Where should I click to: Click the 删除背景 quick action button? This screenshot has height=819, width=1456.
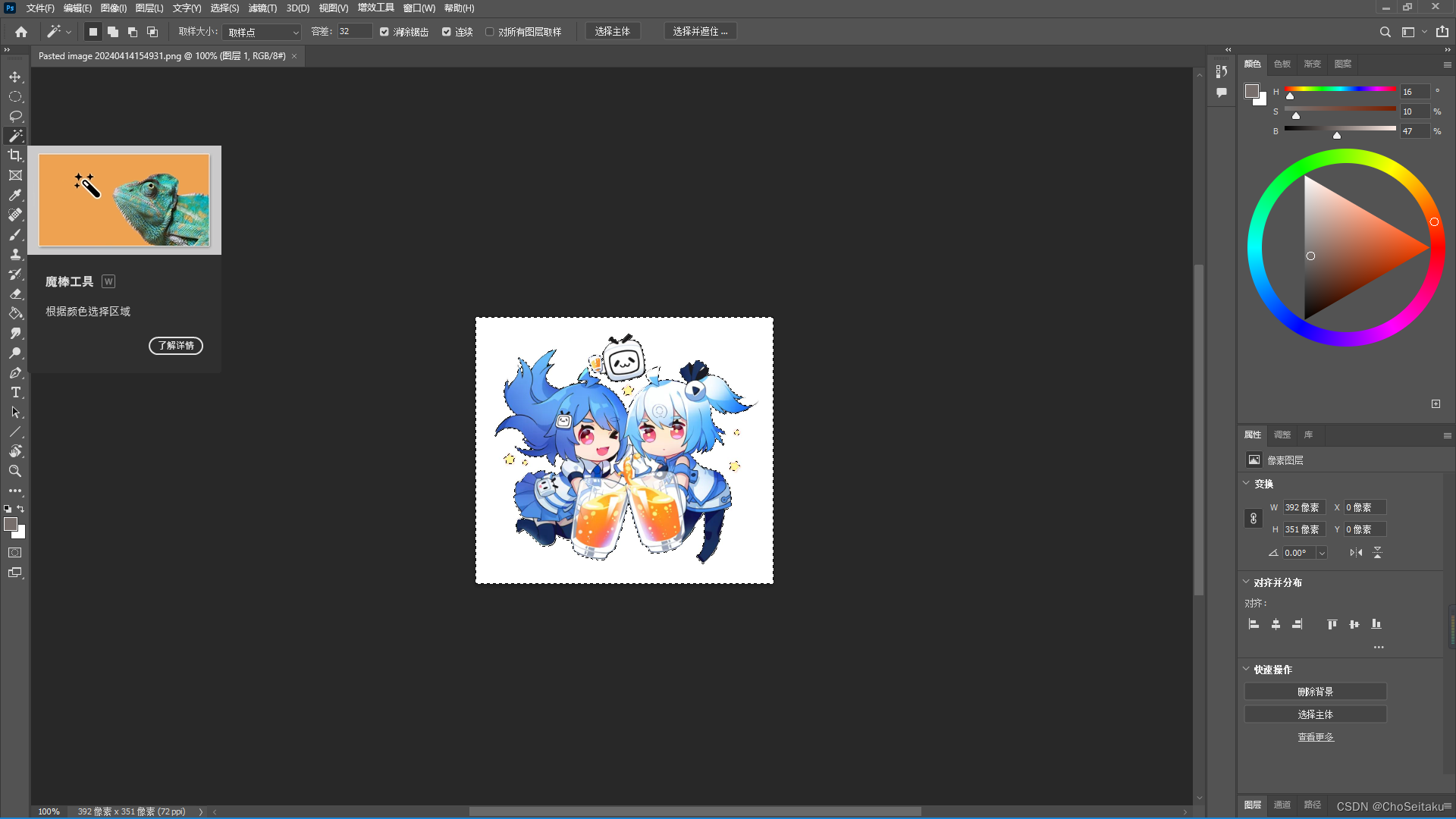coord(1315,692)
